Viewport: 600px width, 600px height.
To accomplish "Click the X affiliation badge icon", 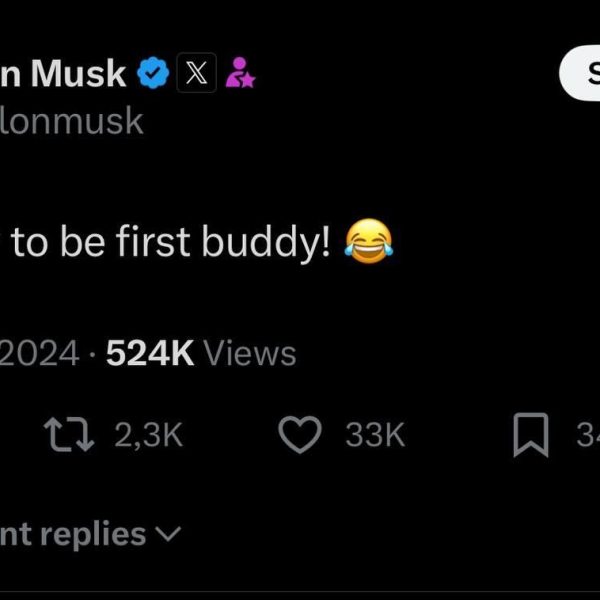I will point(196,73).
